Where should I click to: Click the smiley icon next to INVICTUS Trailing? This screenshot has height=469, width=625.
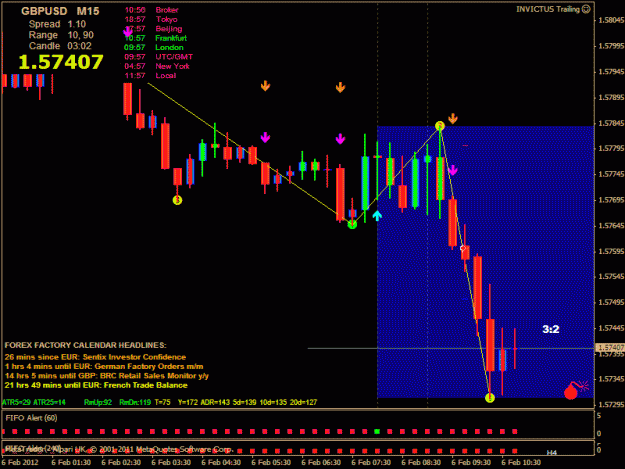click(586, 9)
